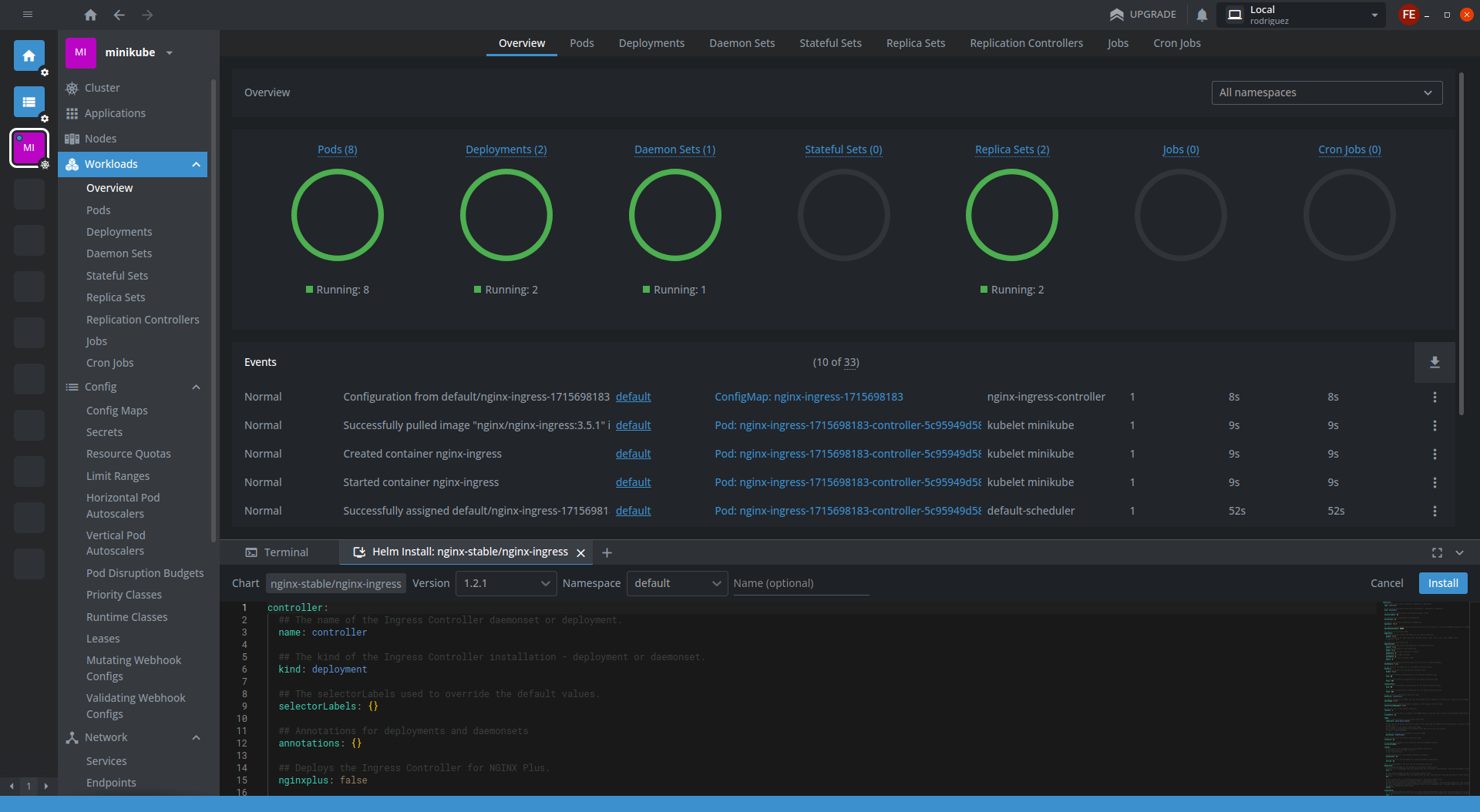Open Config Maps in the sidebar

pos(116,411)
